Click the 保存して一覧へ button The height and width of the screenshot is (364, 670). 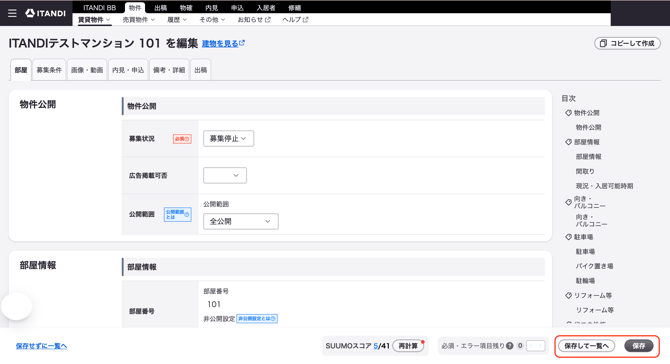(586, 346)
